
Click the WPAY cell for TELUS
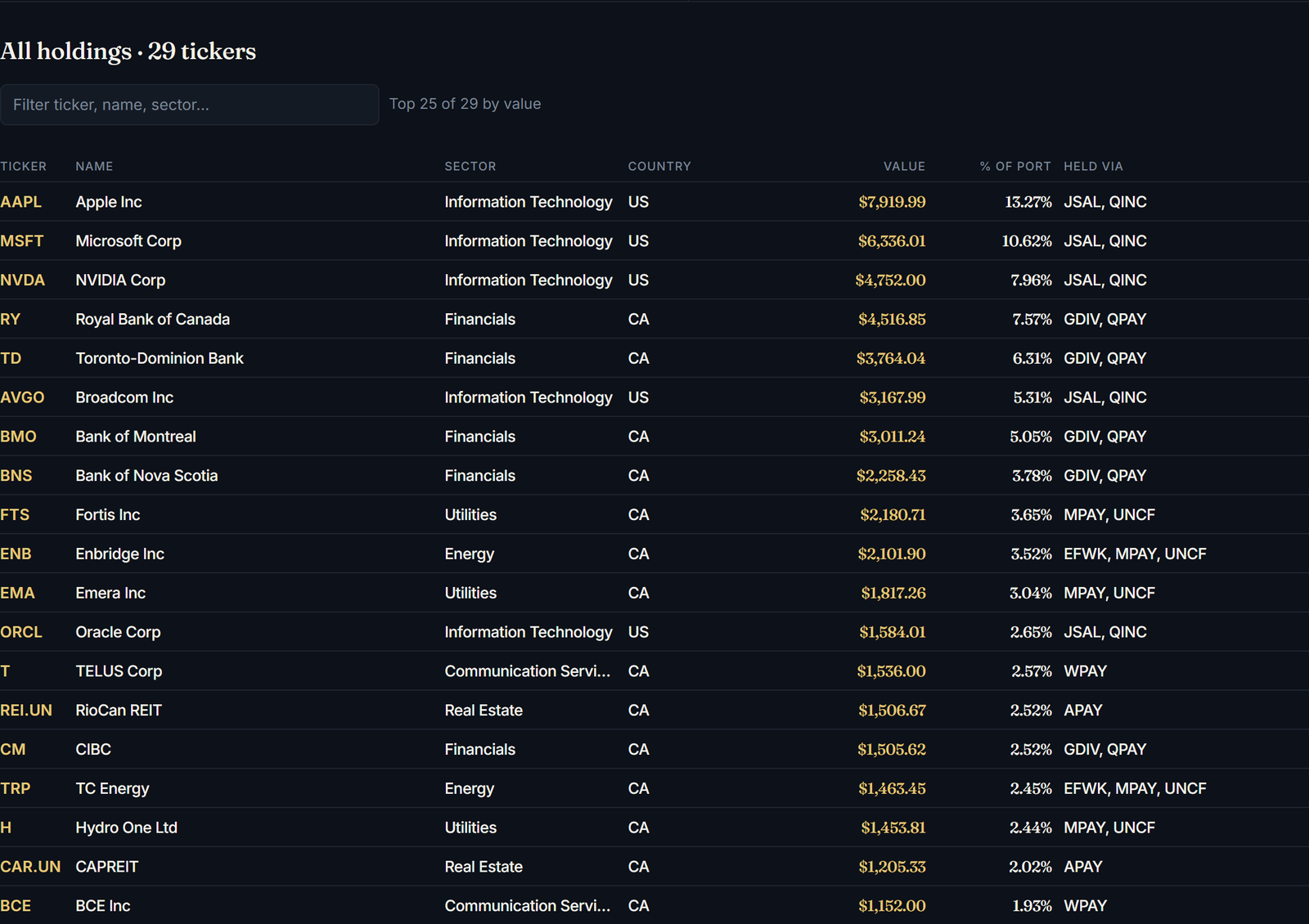tap(1085, 671)
